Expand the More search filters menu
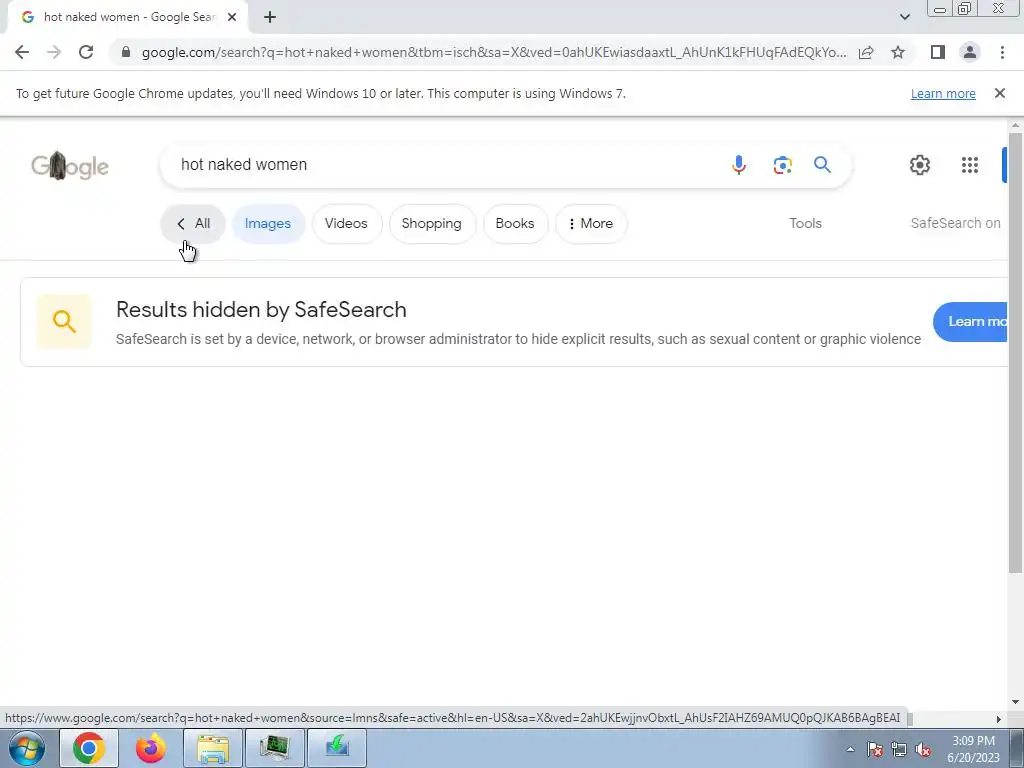Screen dimensions: 1024x768 click(591, 223)
